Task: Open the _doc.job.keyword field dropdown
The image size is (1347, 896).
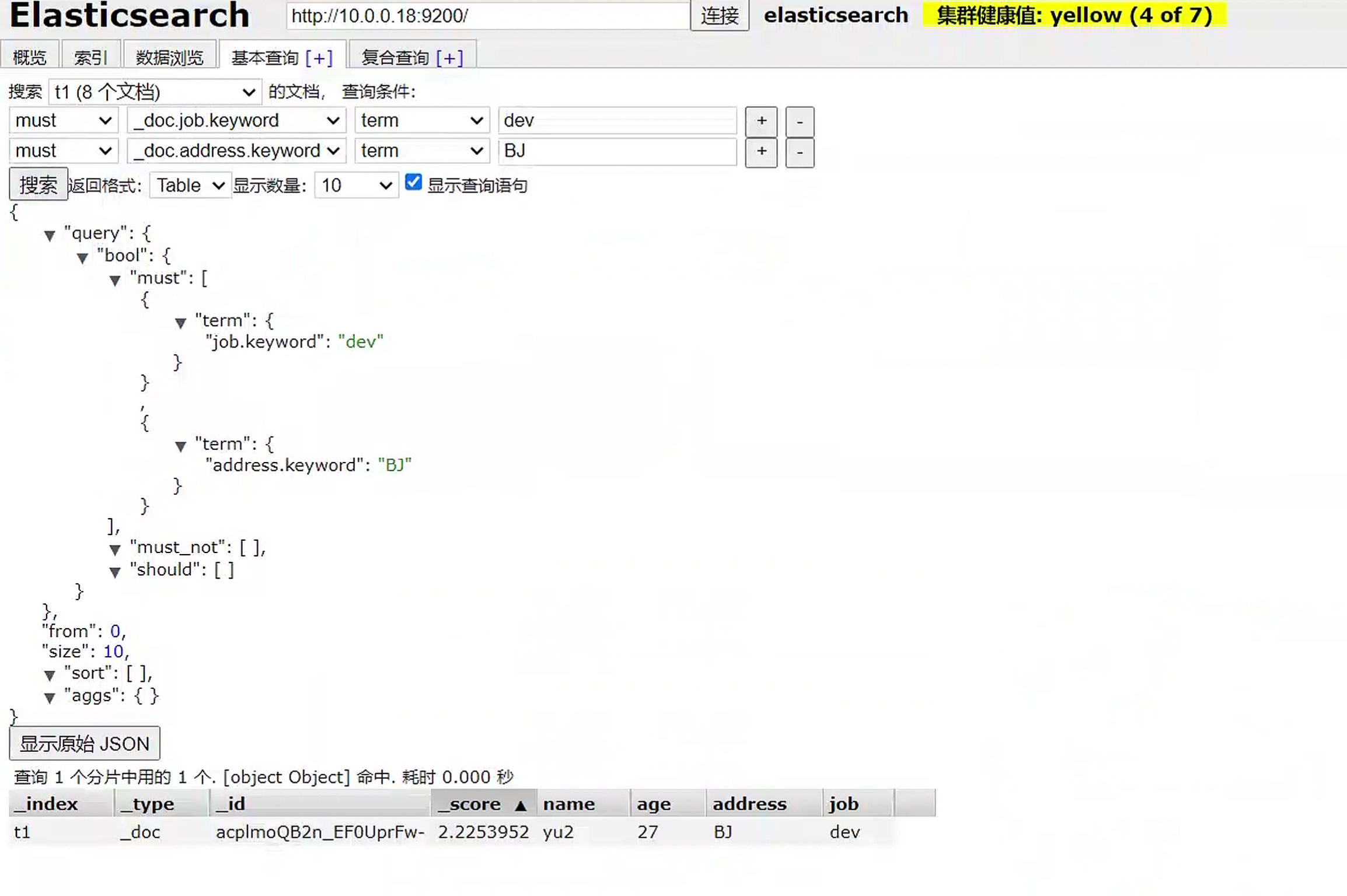Action: click(236, 120)
